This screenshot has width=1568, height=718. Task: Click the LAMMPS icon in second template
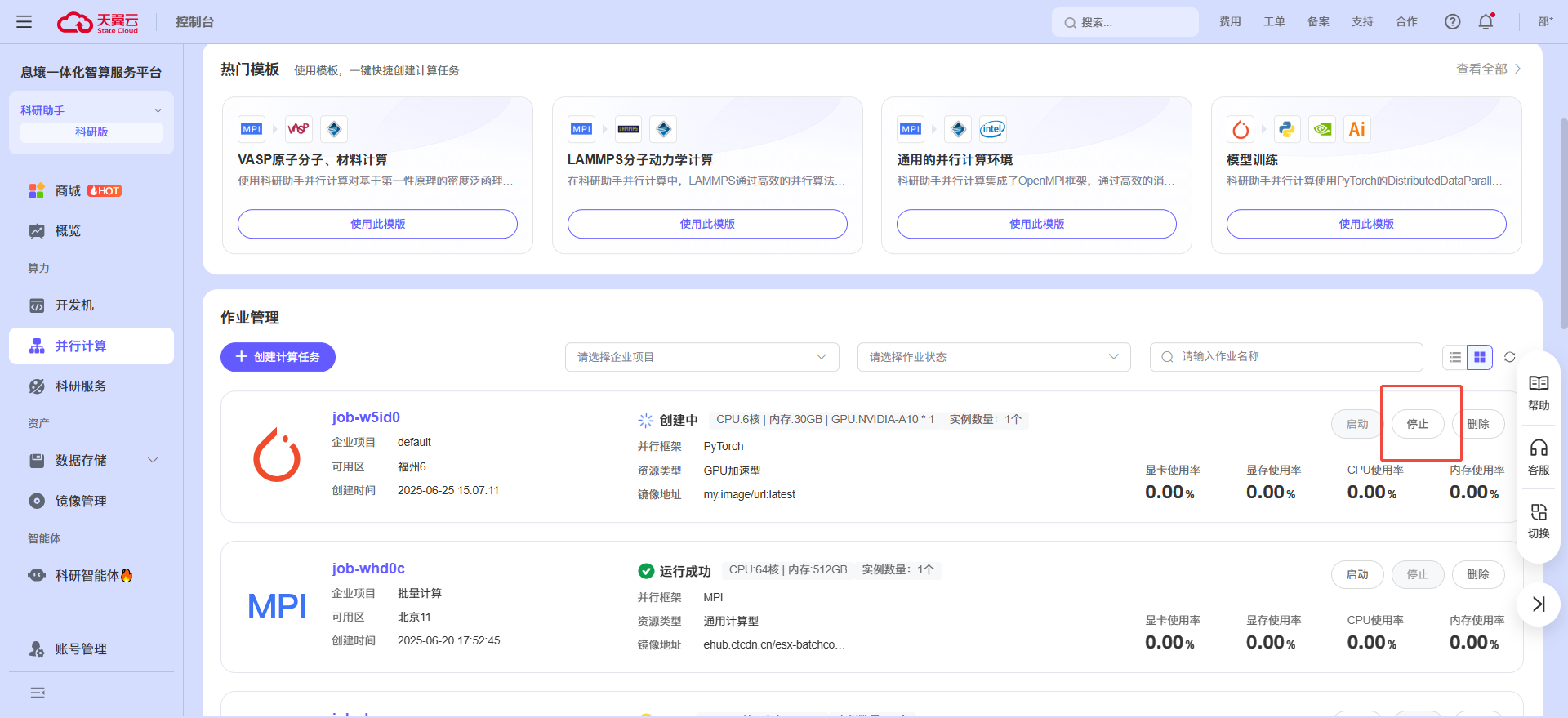pos(629,129)
